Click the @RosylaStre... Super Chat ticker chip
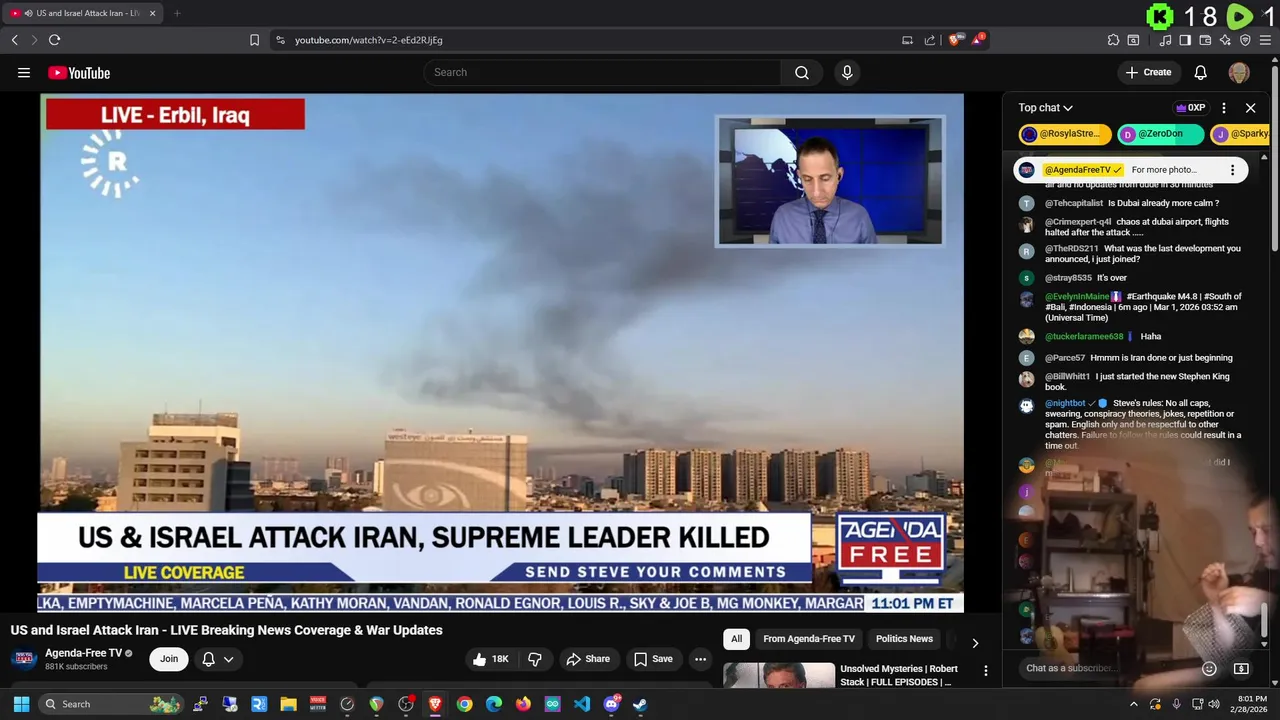Viewport: 1280px width, 720px height. pos(1065,134)
